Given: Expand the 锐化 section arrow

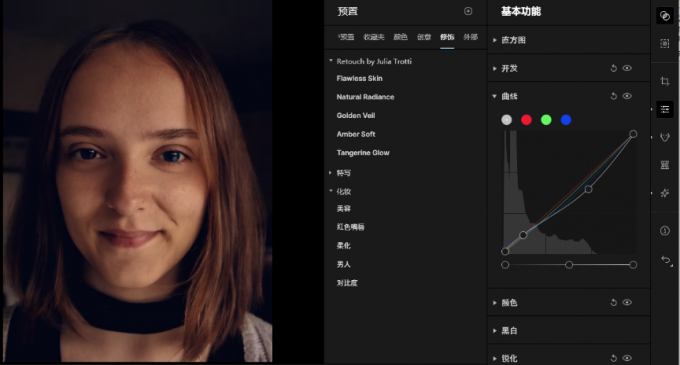Looking at the screenshot, I should click(494, 358).
